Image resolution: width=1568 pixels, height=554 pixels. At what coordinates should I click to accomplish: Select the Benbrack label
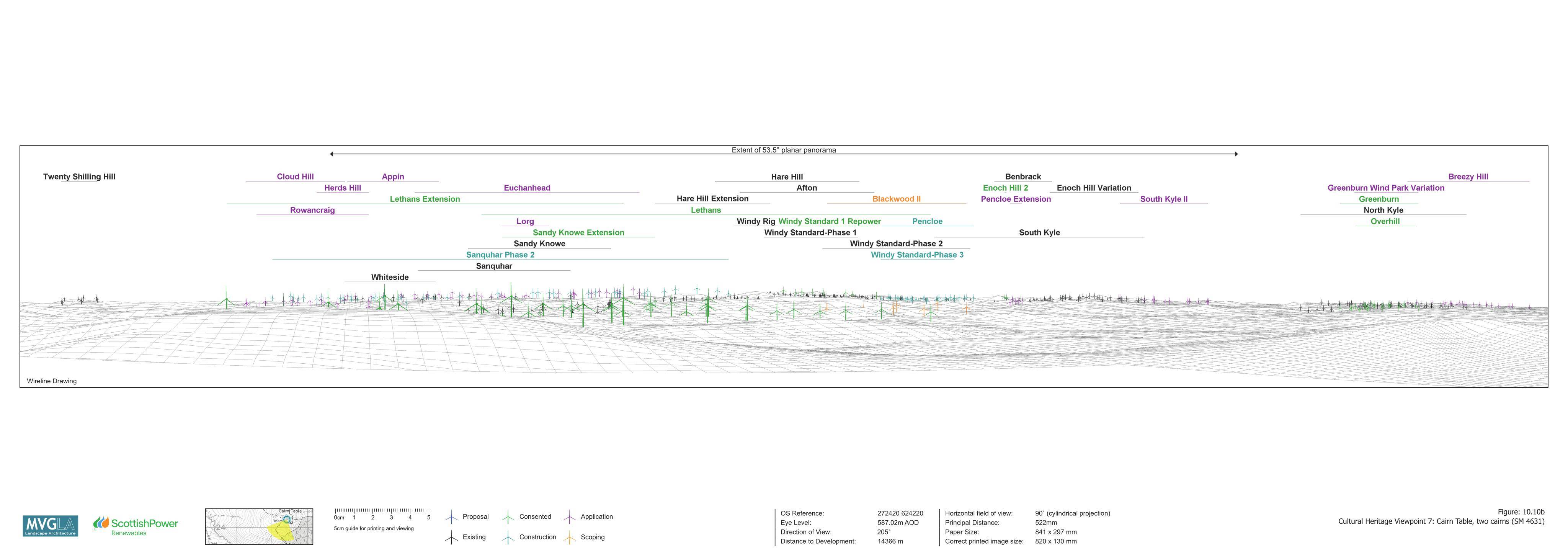point(1023,177)
